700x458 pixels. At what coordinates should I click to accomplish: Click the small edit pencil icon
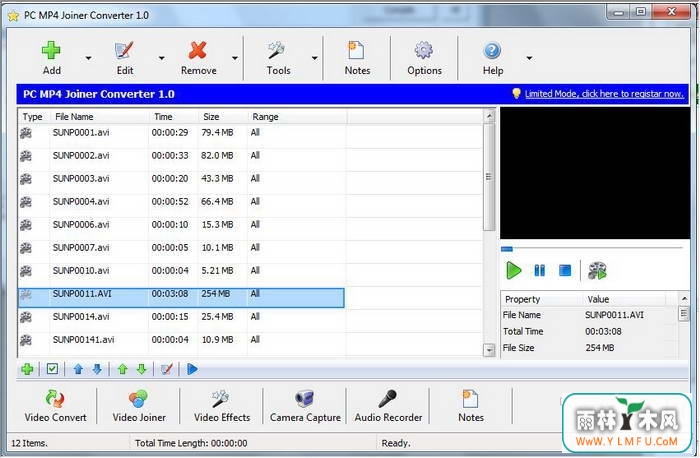click(167, 369)
